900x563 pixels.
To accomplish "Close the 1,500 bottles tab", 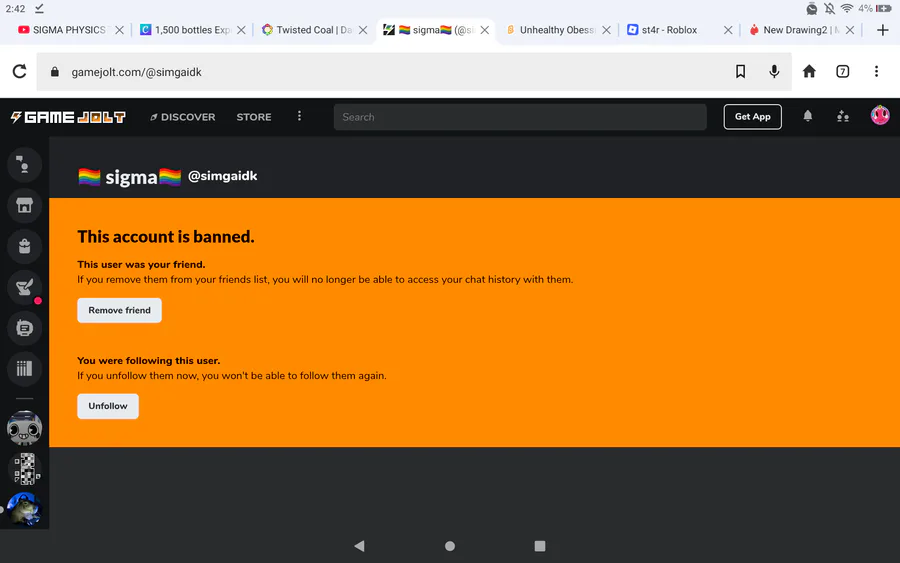I will [x=241, y=30].
